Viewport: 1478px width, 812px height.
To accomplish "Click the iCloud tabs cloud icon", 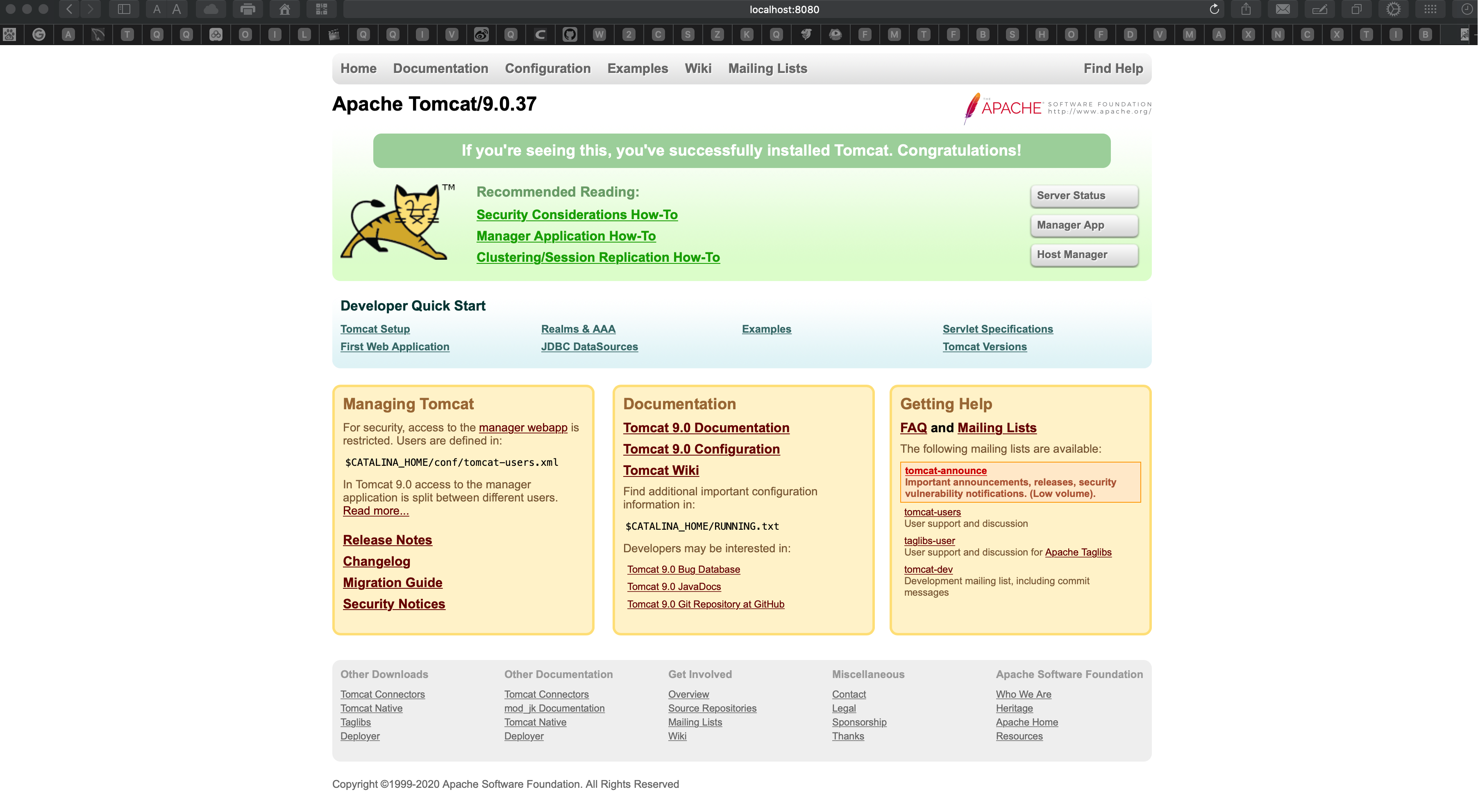I will 211,9.
